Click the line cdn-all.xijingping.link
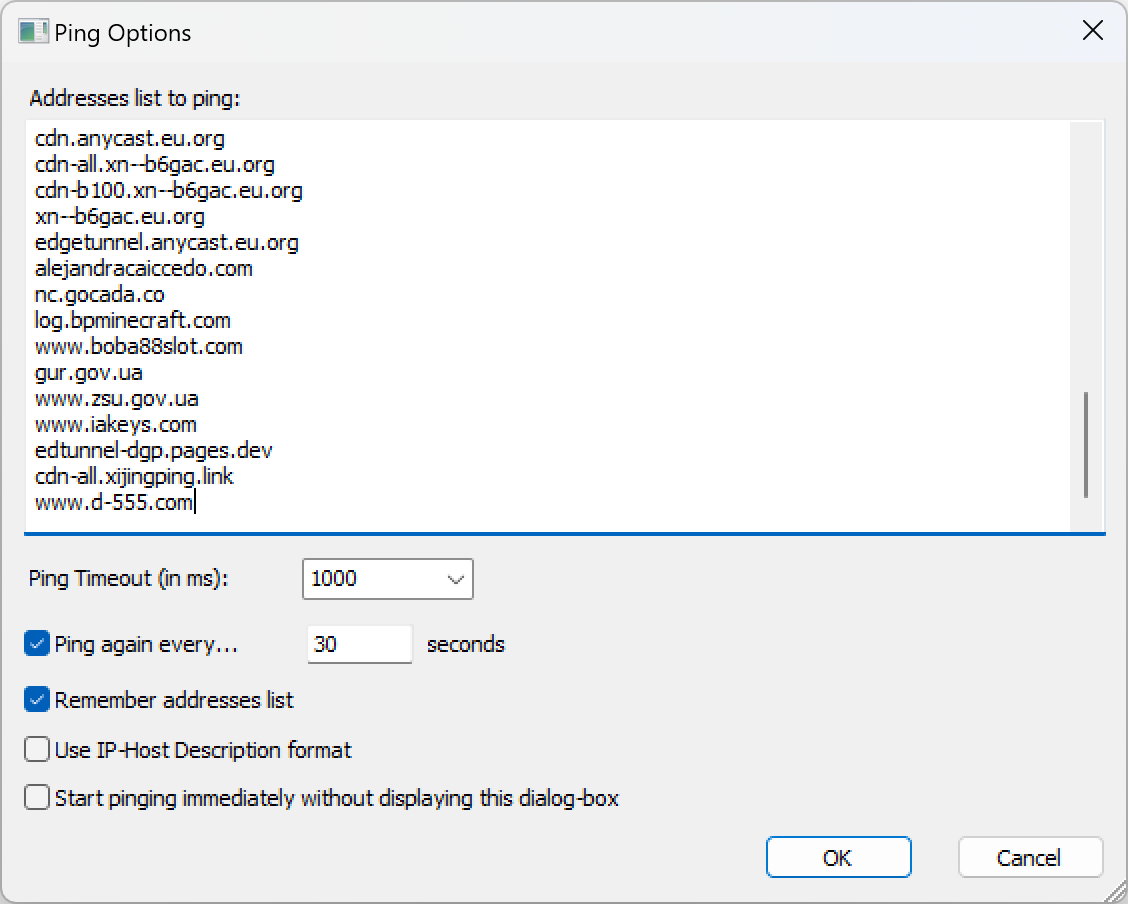Image resolution: width=1128 pixels, height=904 pixels. pyautogui.click(x=134, y=476)
